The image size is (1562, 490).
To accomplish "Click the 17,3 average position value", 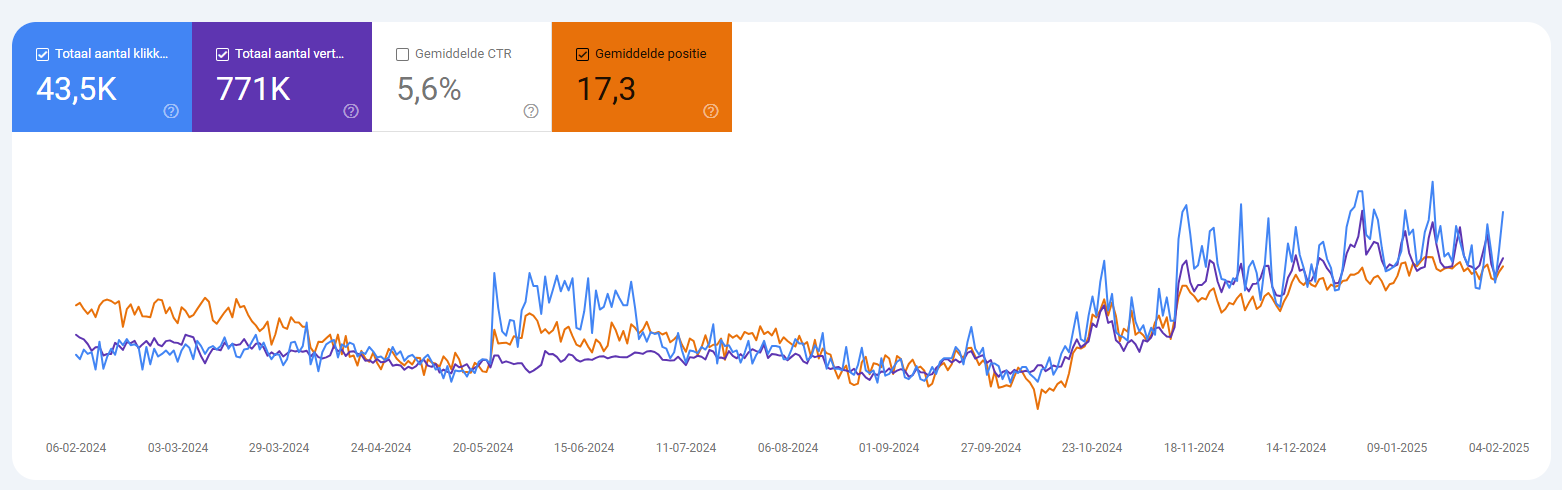I will point(606,90).
